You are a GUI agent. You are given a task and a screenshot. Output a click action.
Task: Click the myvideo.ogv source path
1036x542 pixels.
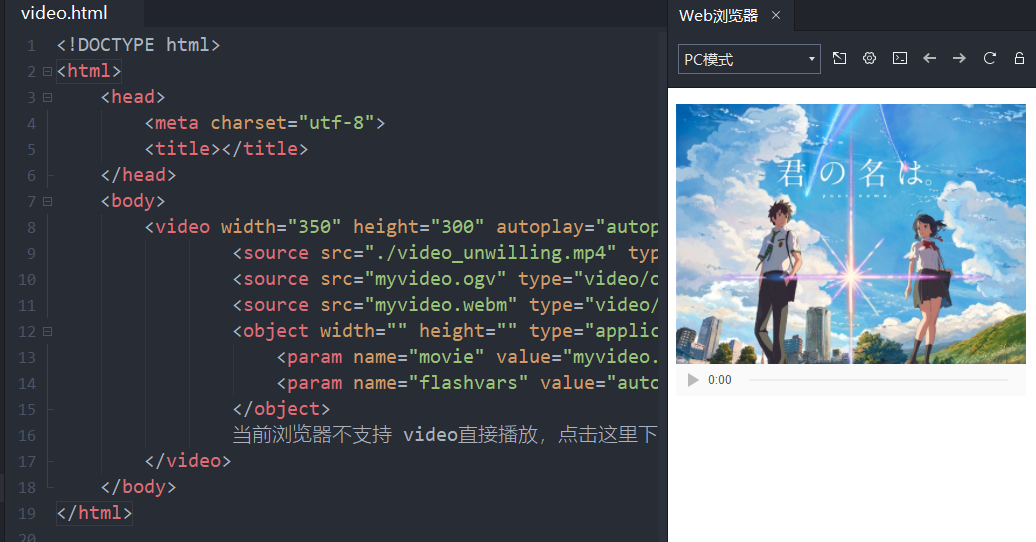coord(435,279)
